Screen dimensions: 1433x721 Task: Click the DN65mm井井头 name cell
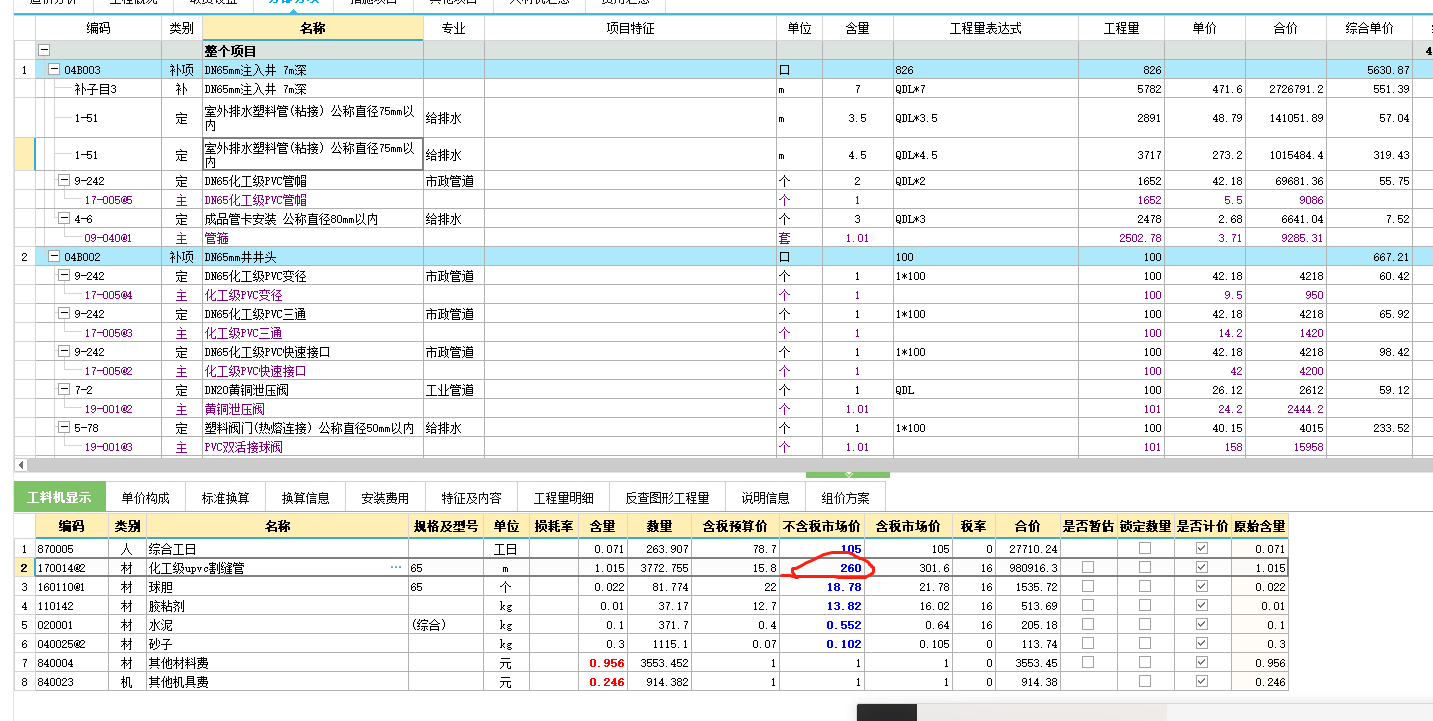pyautogui.click(x=313, y=257)
